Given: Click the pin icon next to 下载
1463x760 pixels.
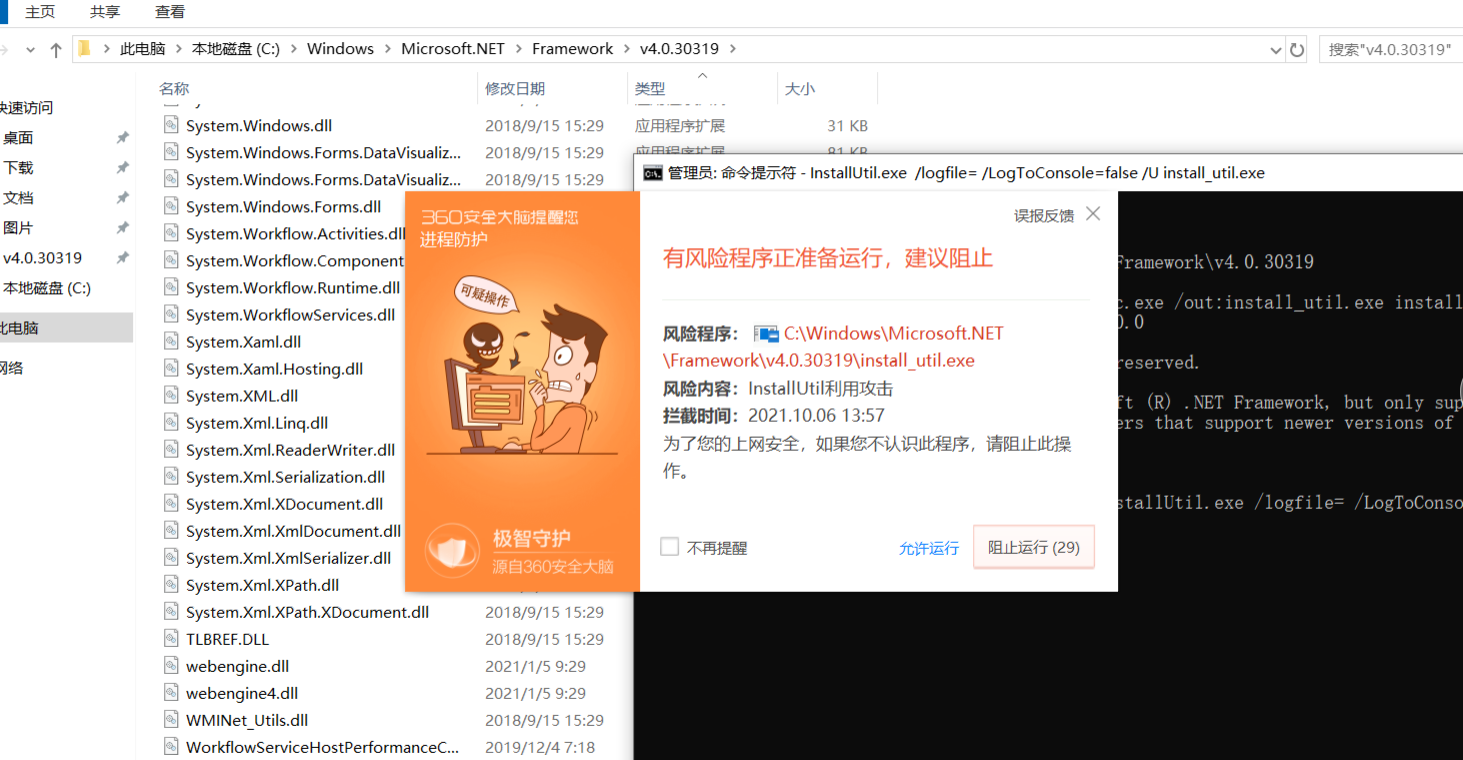Looking at the screenshot, I should pyautogui.click(x=122, y=168).
